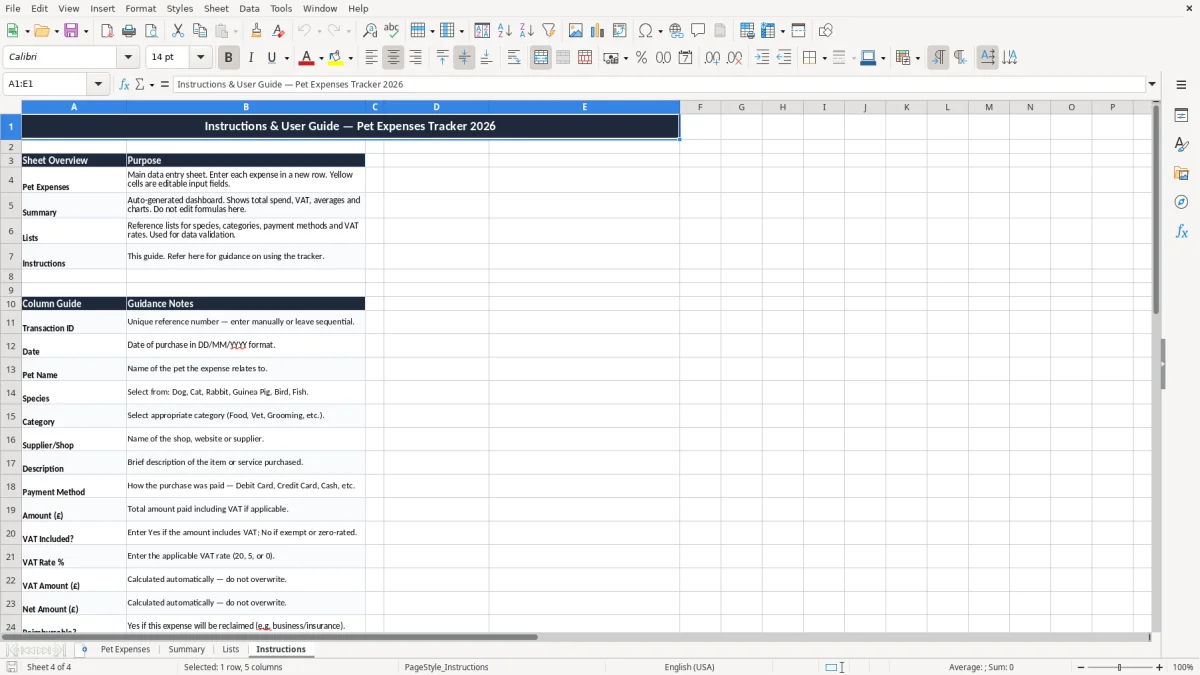1200x675 pixels.
Task: Toggle Wrap Text
Action: tap(514, 58)
